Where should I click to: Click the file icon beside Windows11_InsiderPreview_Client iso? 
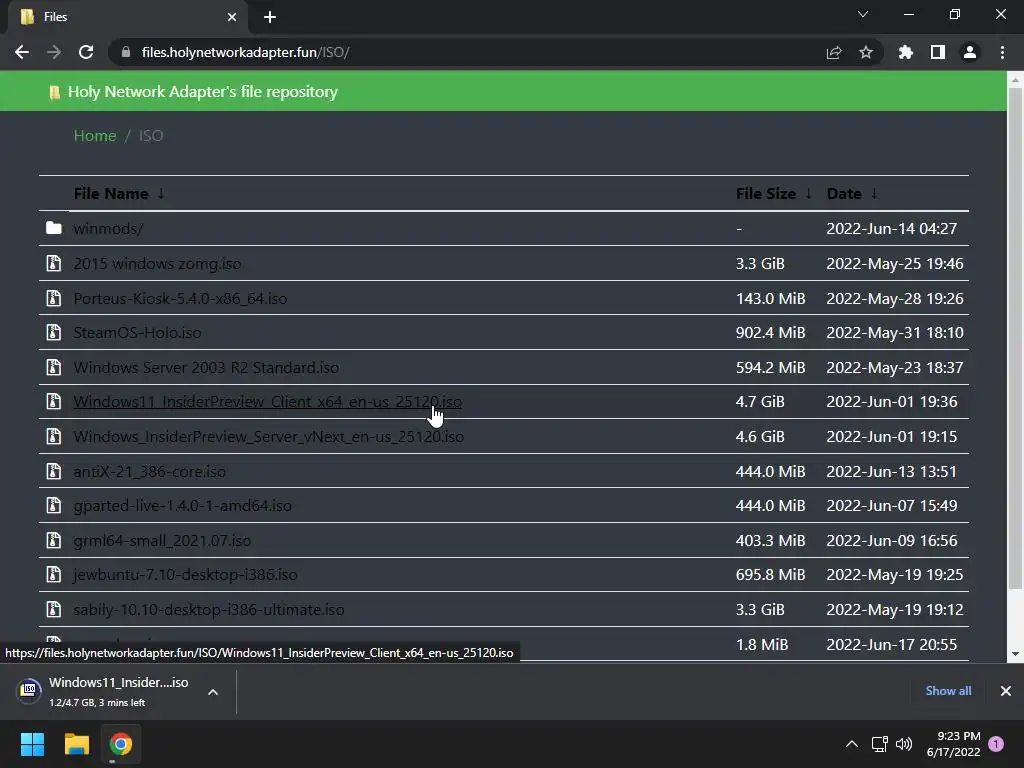54,402
